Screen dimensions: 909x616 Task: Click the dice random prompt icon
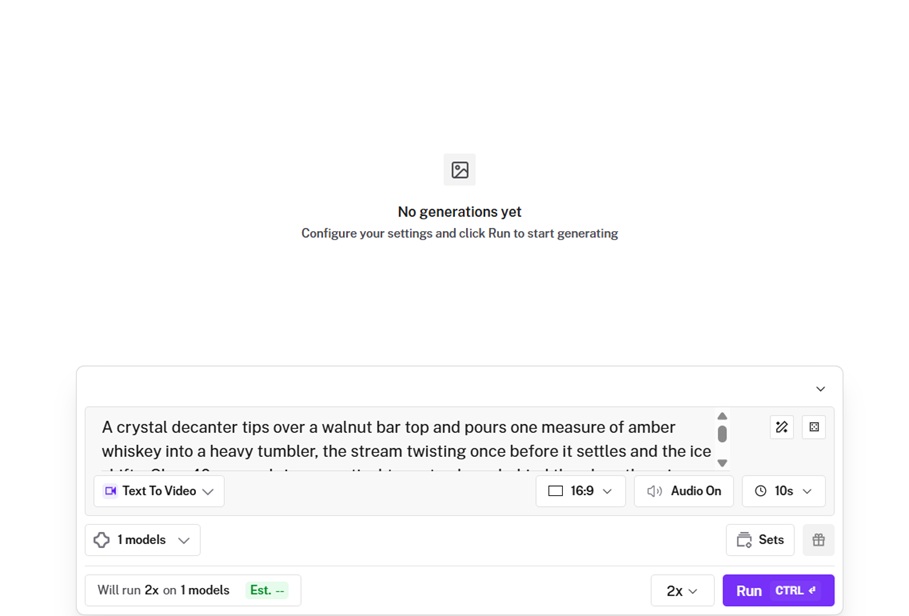[814, 427]
